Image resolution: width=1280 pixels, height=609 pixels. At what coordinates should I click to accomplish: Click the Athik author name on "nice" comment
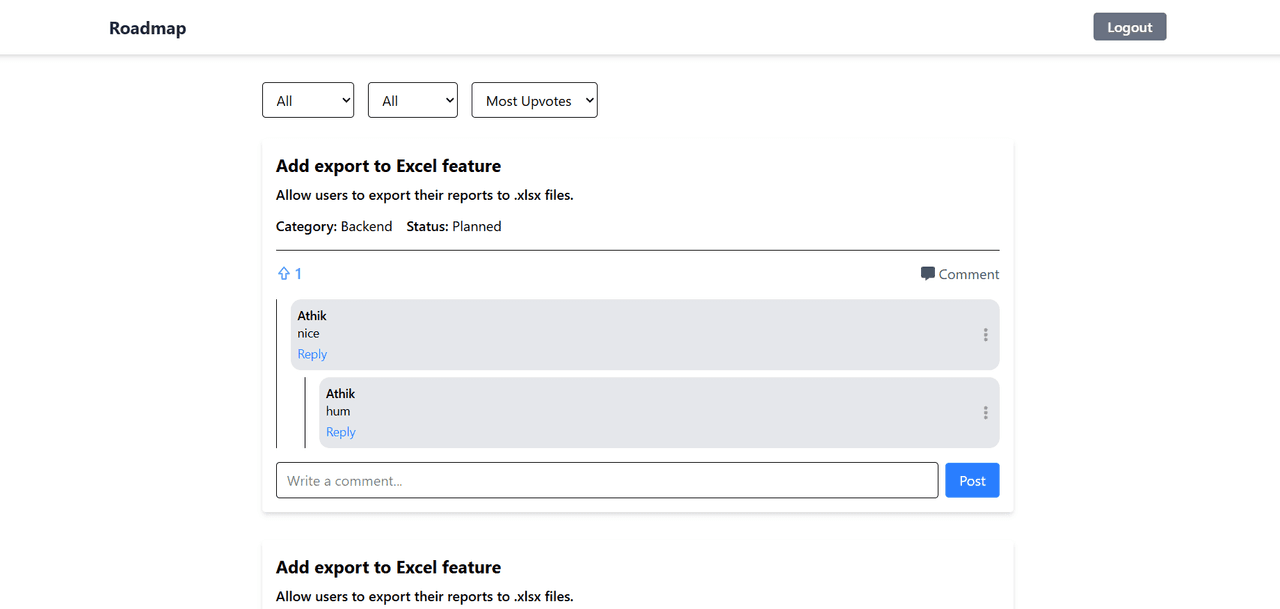tap(312, 316)
